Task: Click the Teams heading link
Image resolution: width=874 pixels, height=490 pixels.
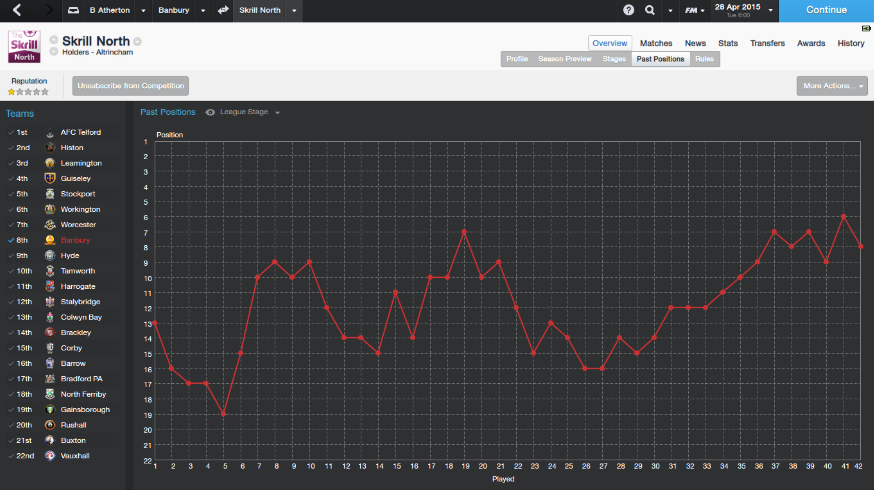Action: [x=20, y=114]
